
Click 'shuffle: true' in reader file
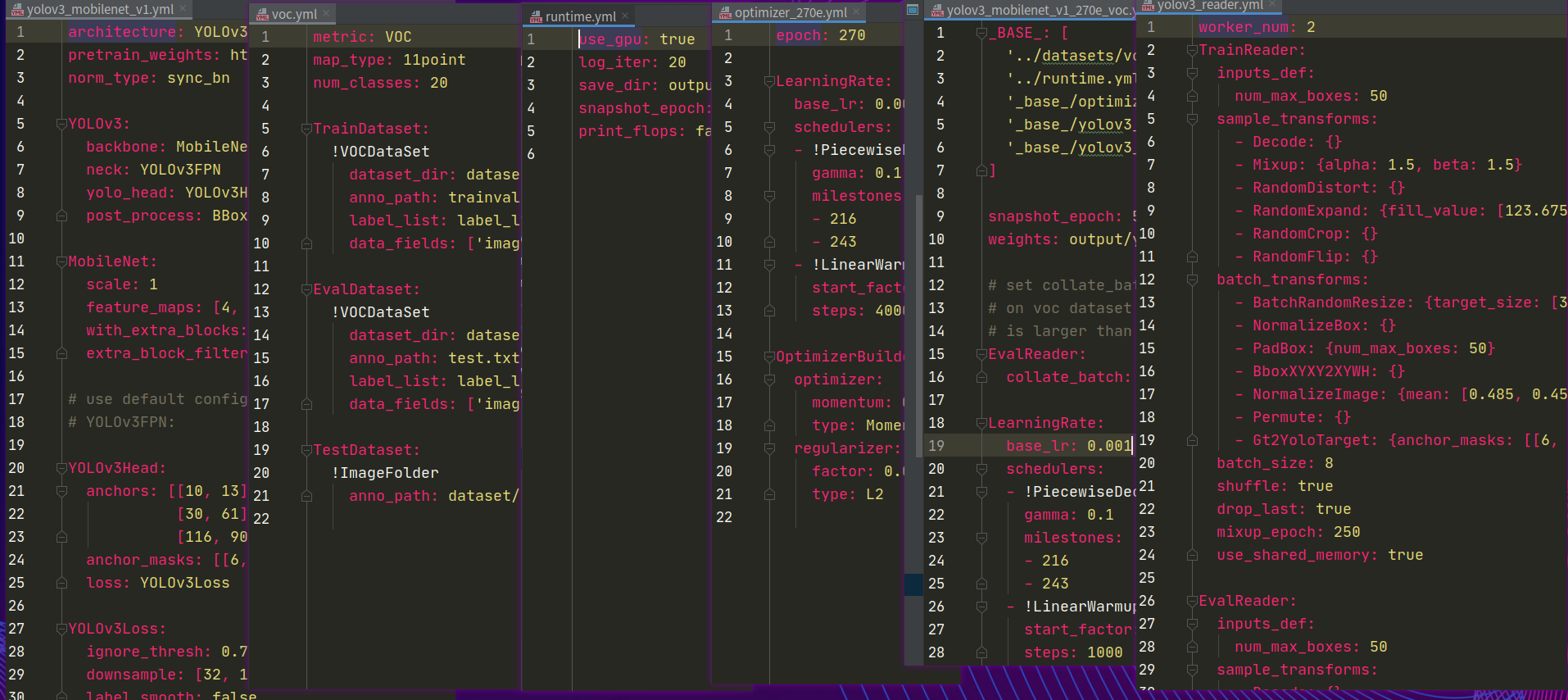point(1275,486)
